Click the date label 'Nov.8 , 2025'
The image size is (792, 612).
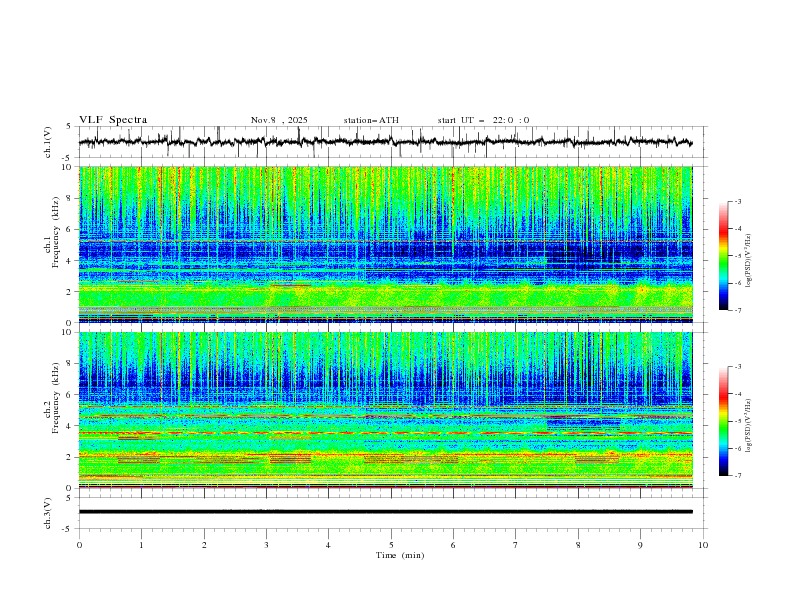[279, 120]
